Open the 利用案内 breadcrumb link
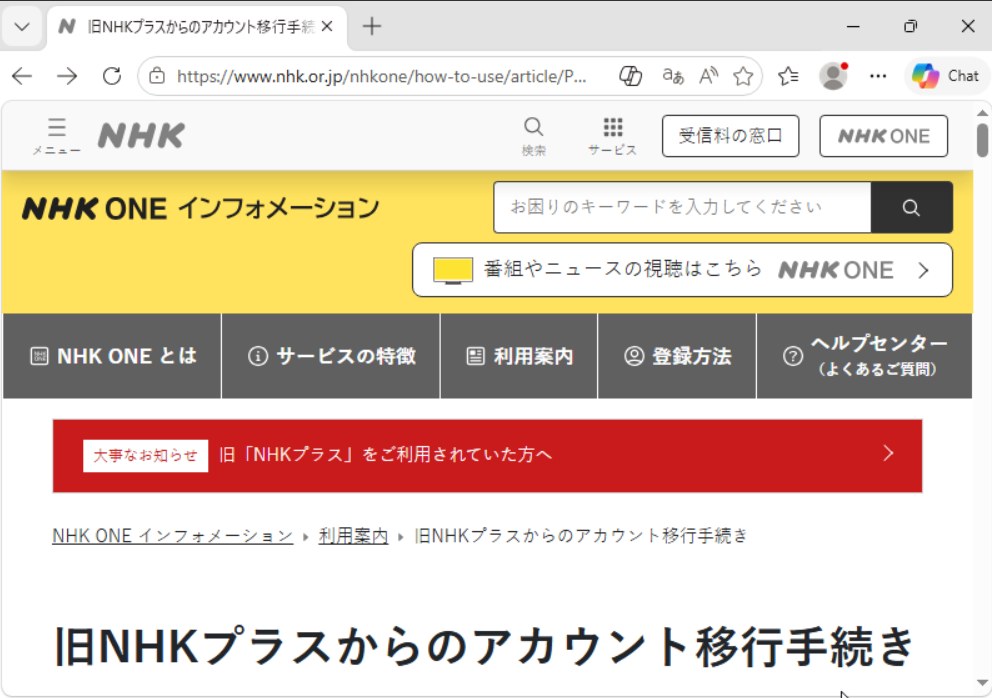 [353, 535]
